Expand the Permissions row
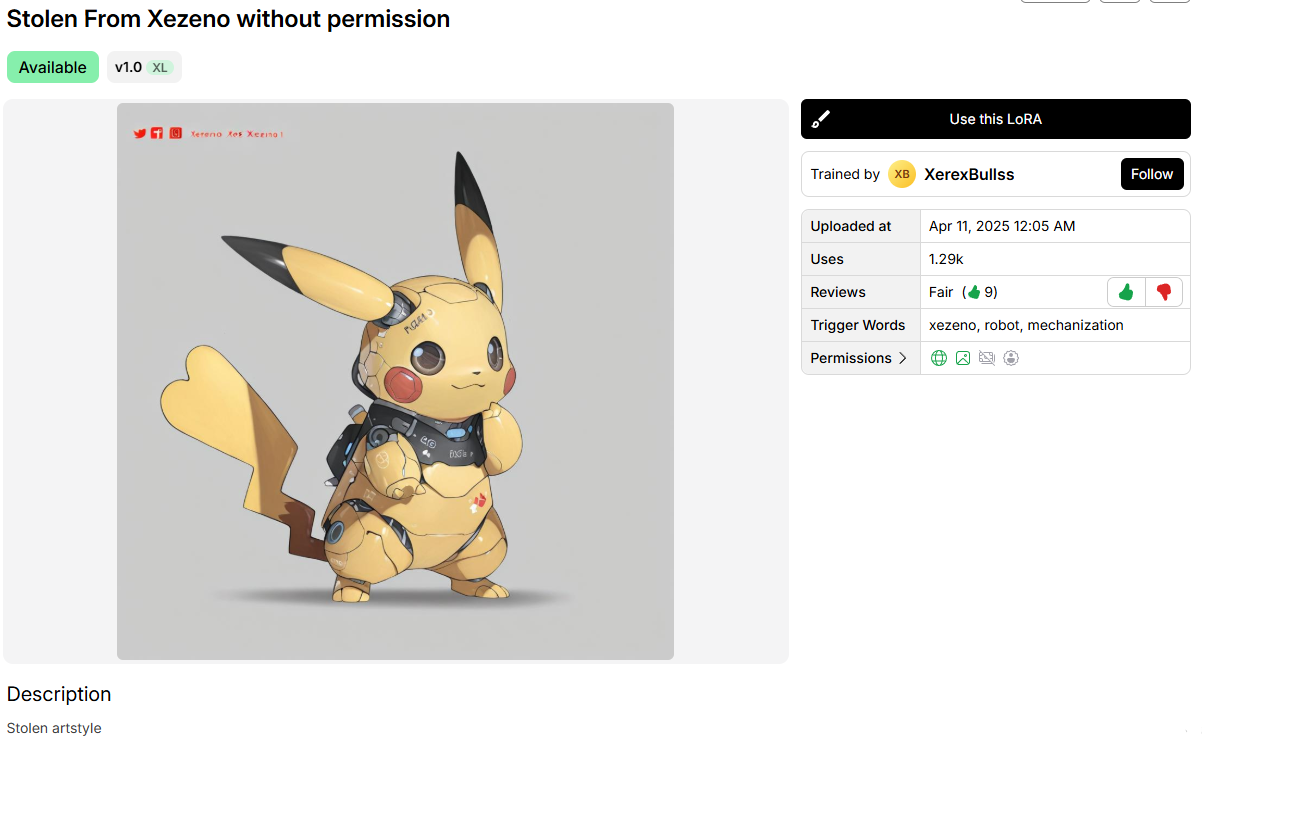 [860, 358]
